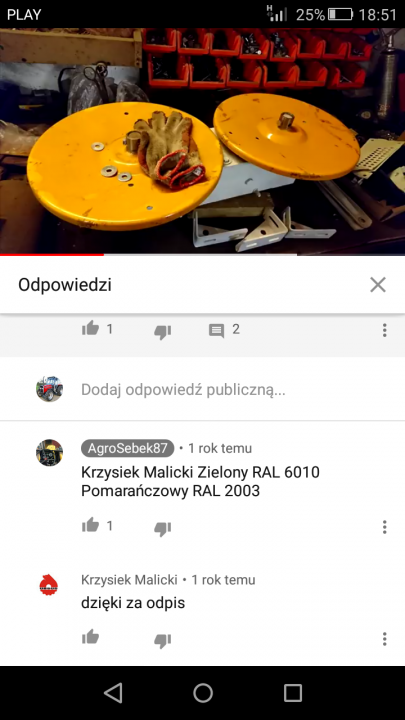Like AgroSebek87's RAL colors comment
The image size is (405, 720).
tap(90, 525)
